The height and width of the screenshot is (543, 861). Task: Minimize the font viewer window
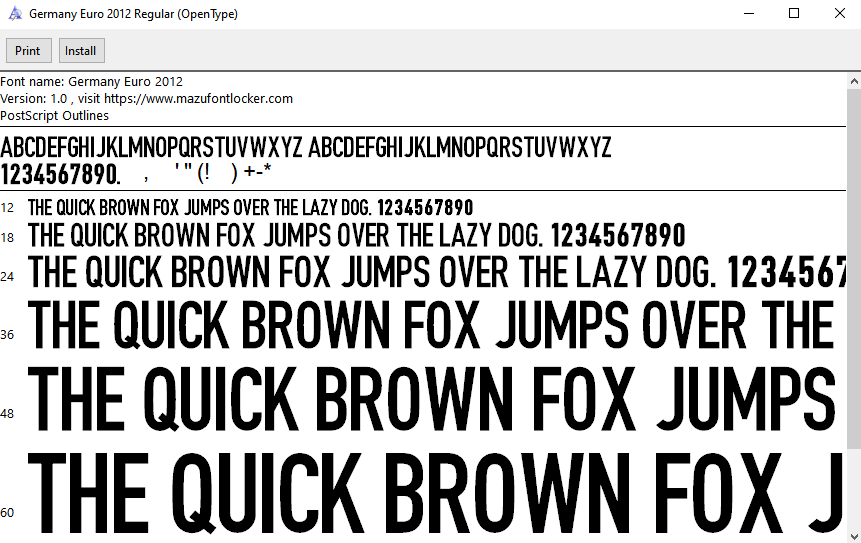[x=747, y=14]
